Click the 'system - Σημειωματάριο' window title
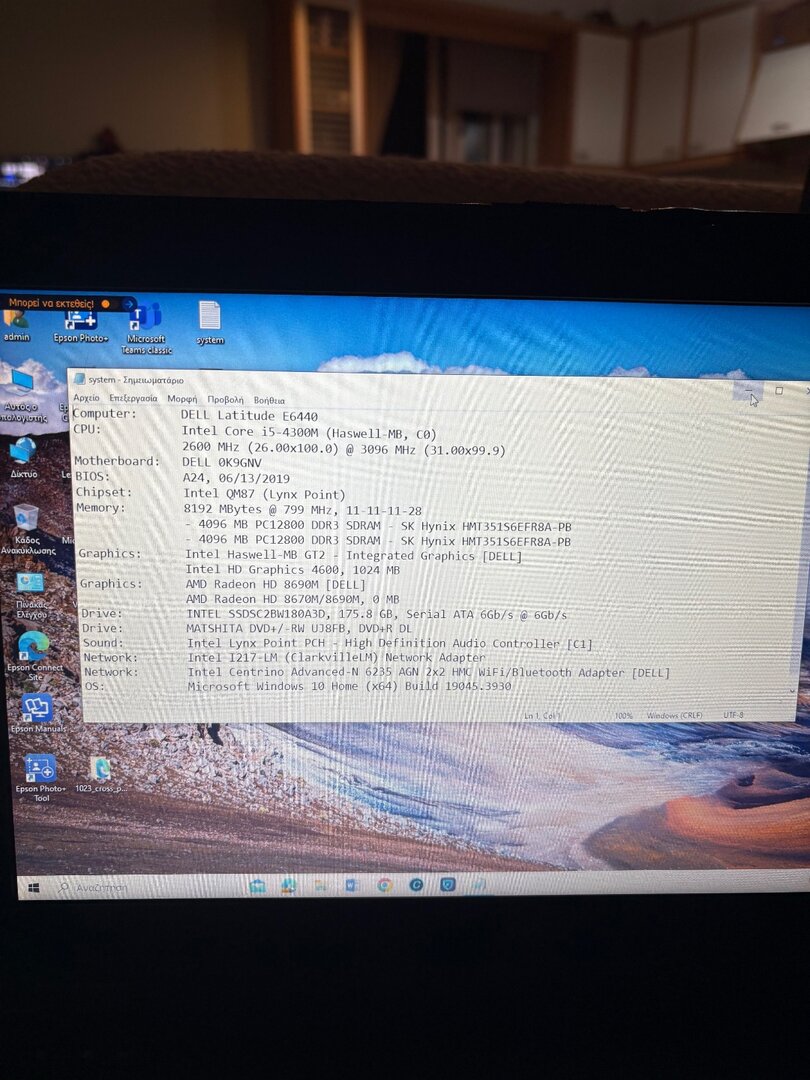This screenshot has width=810, height=1080. click(x=136, y=380)
